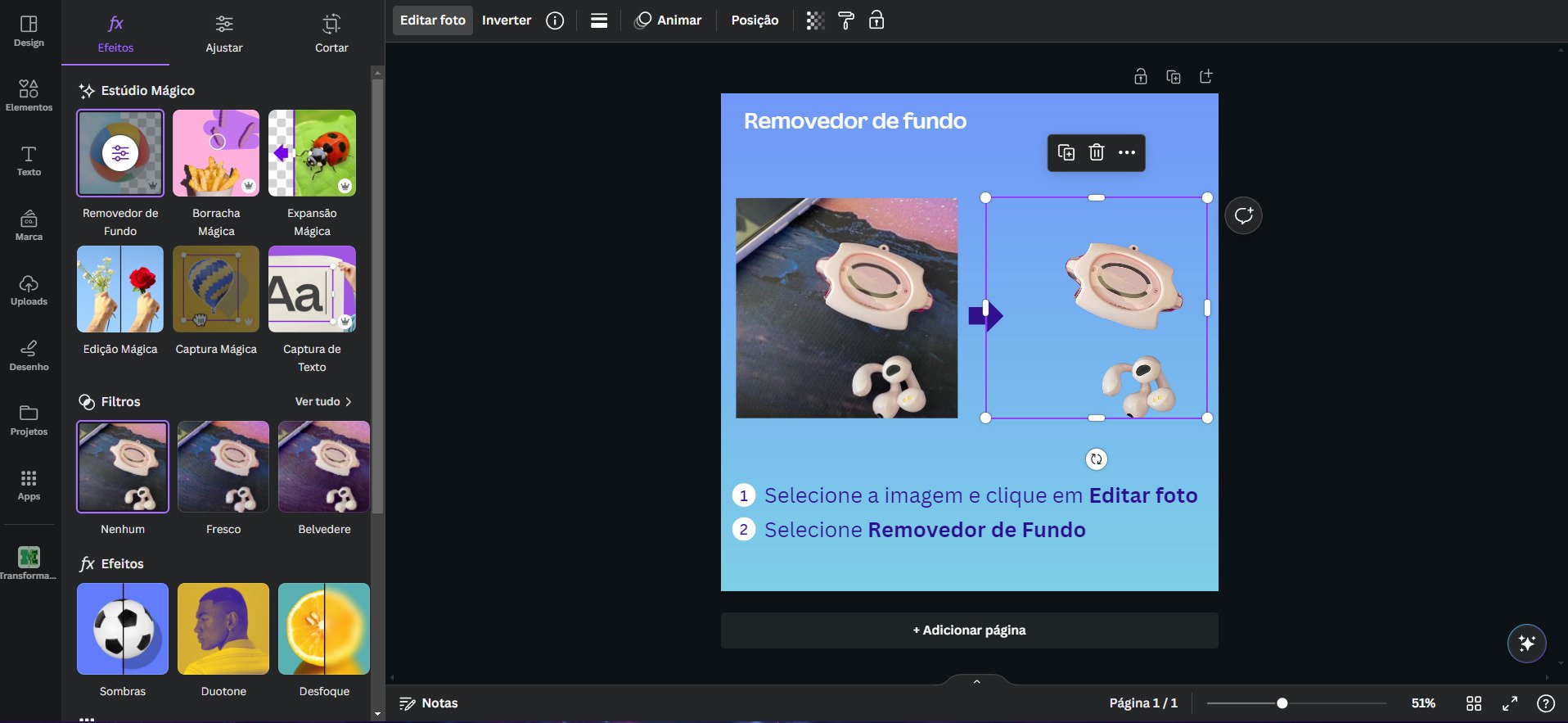This screenshot has height=723, width=1568.
Task: Apply the Belvedere filter
Action: point(324,467)
